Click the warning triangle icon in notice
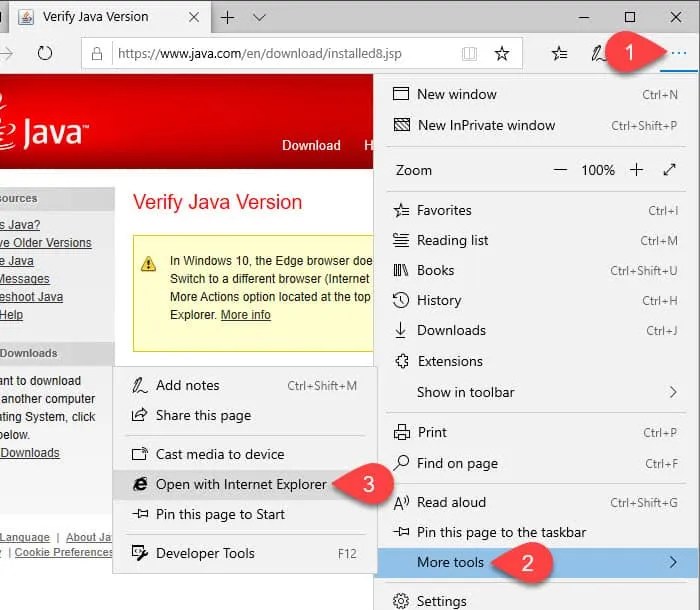Image resolution: width=700 pixels, height=610 pixels. [x=148, y=264]
